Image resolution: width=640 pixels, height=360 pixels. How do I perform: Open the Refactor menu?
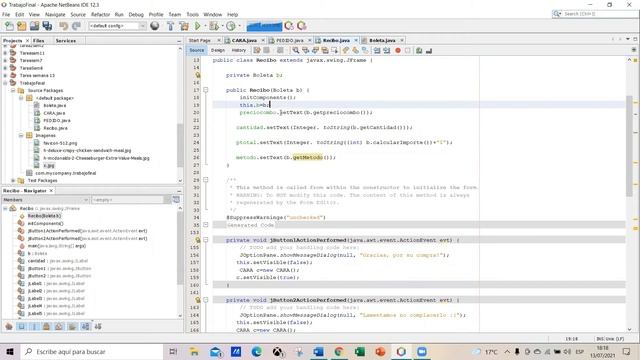coord(100,14)
